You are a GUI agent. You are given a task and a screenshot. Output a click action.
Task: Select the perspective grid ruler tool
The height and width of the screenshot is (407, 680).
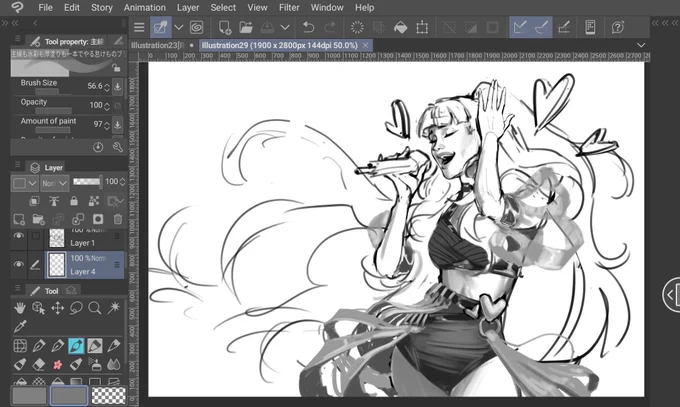coord(20,346)
